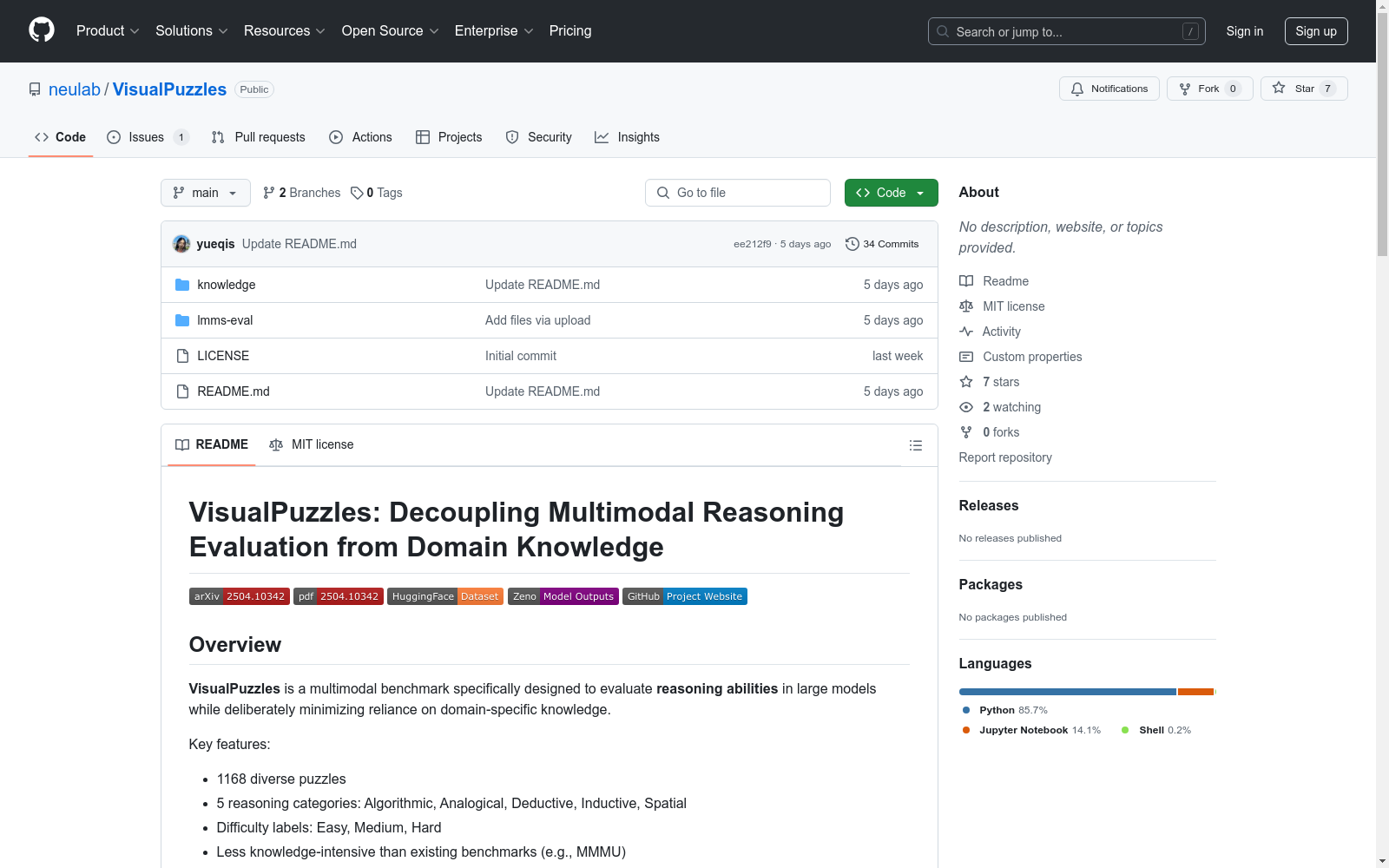
Task: Focus the Go to file field
Action: [x=738, y=193]
